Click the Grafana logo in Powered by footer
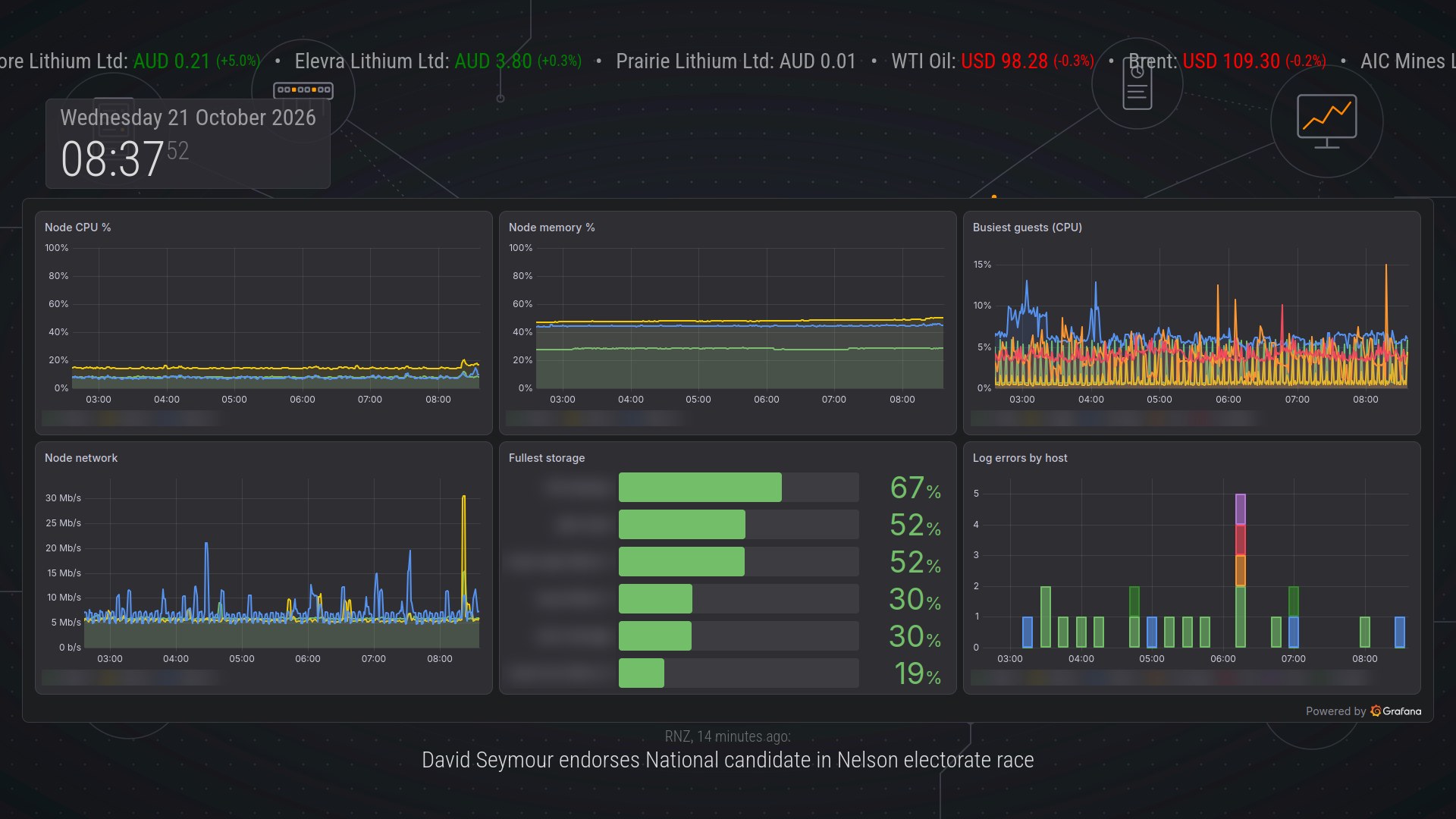1456x819 pixels. tap(1395, 711)
